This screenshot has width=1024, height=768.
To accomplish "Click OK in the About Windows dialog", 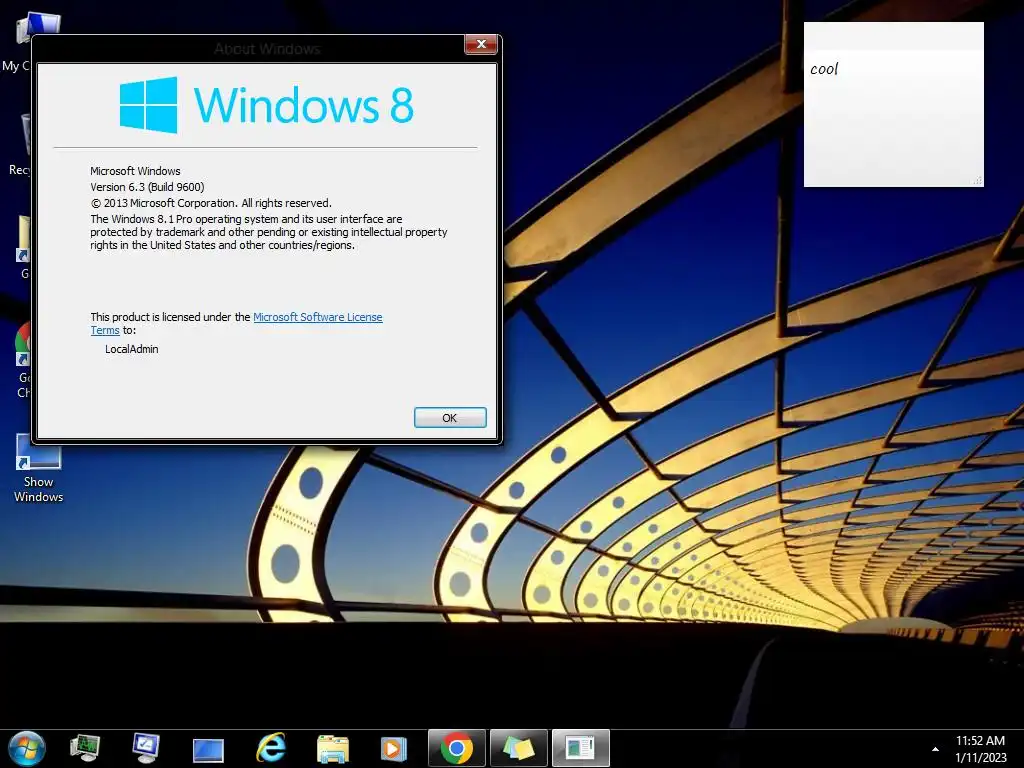I will [x=450, y=417].
